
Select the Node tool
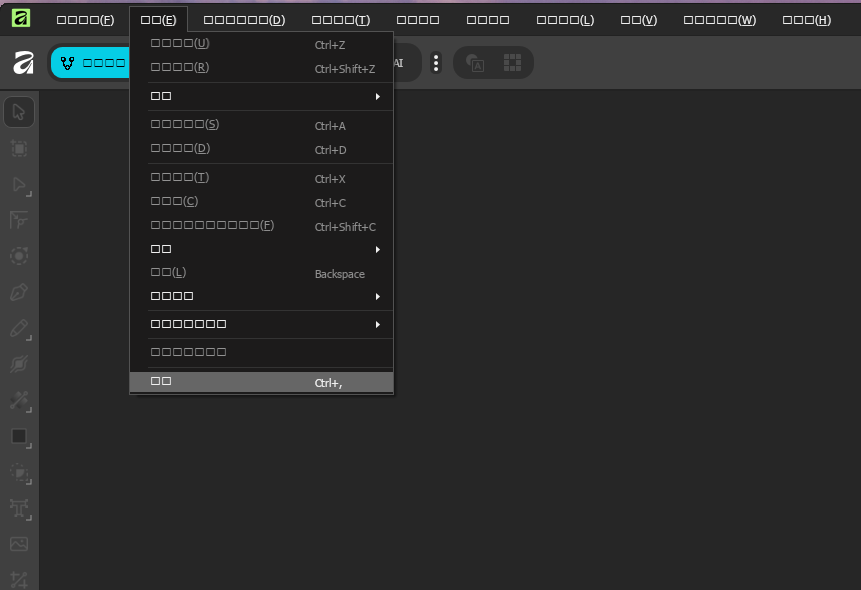click(x=18, y=185)
